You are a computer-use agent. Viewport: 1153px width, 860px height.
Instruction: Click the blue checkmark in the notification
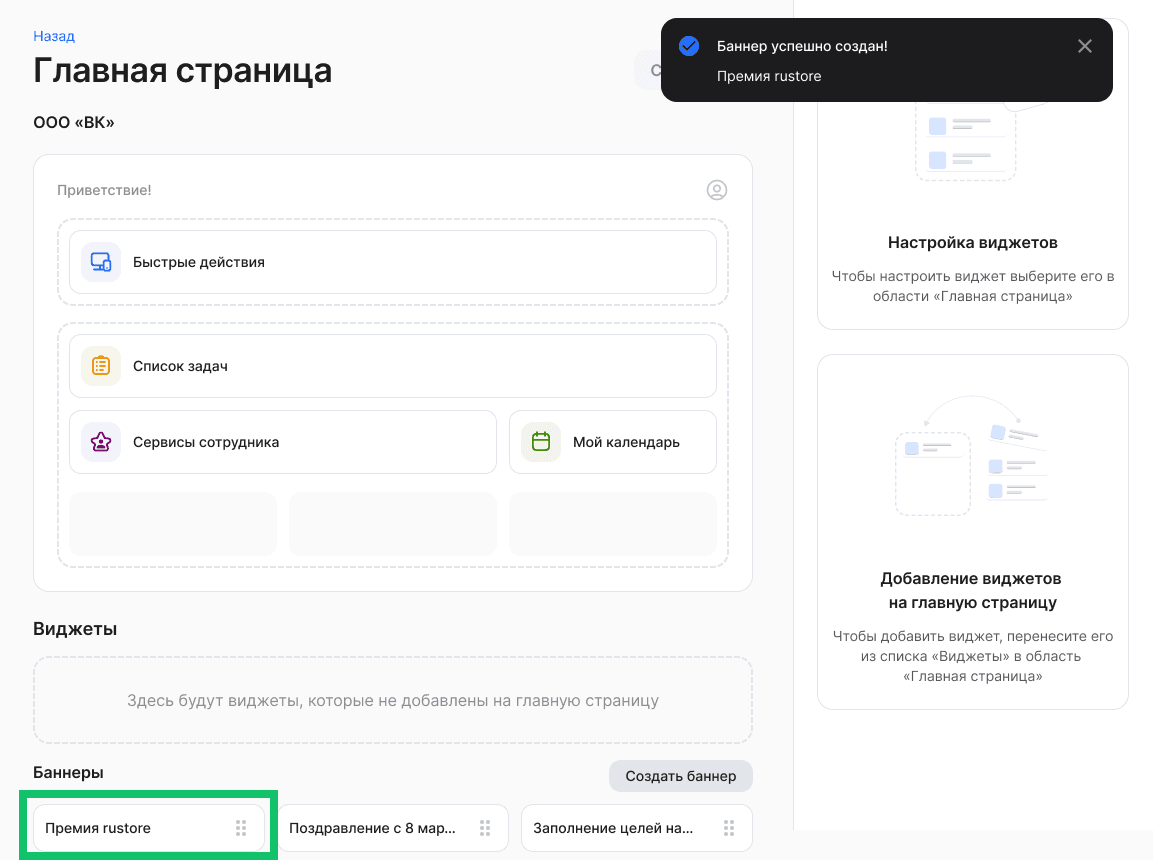coord(689,45)
